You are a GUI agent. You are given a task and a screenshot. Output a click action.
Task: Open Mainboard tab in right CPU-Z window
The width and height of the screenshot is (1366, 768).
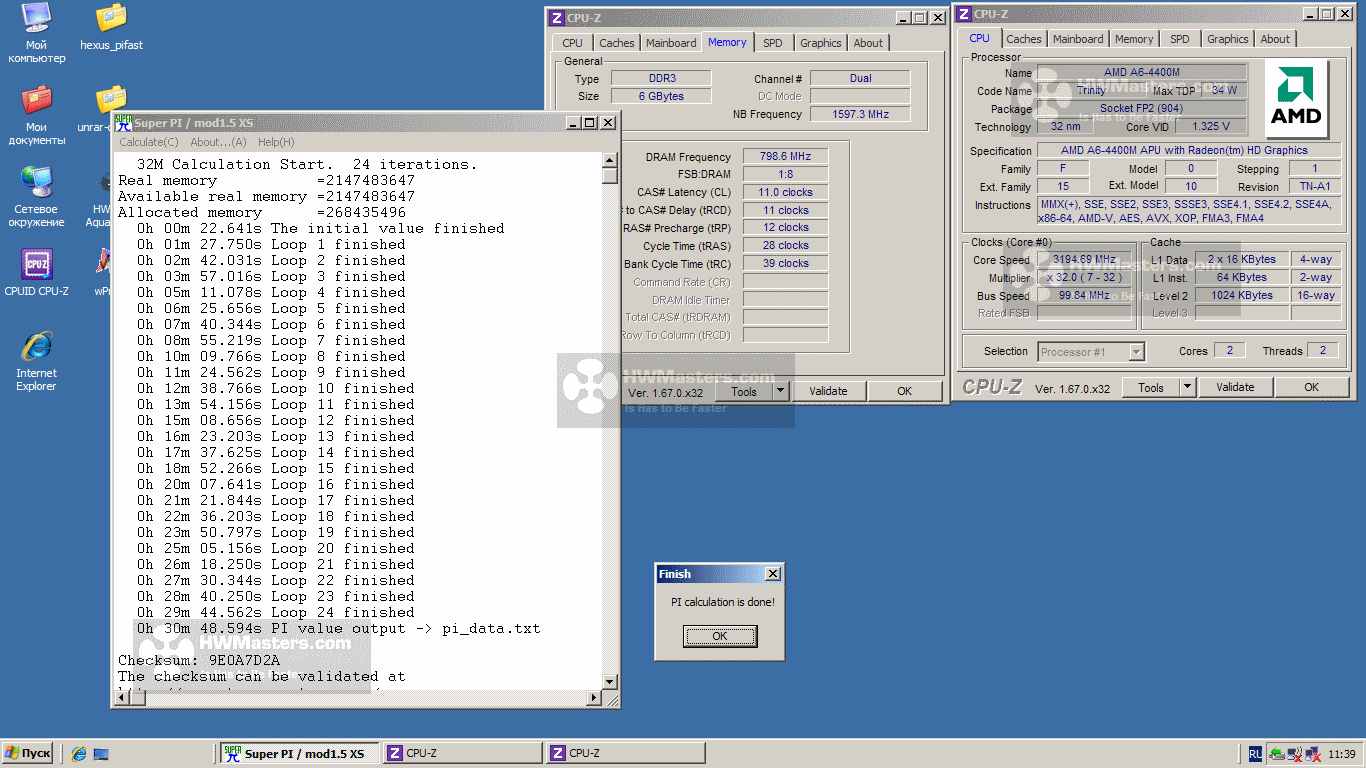1078,39
